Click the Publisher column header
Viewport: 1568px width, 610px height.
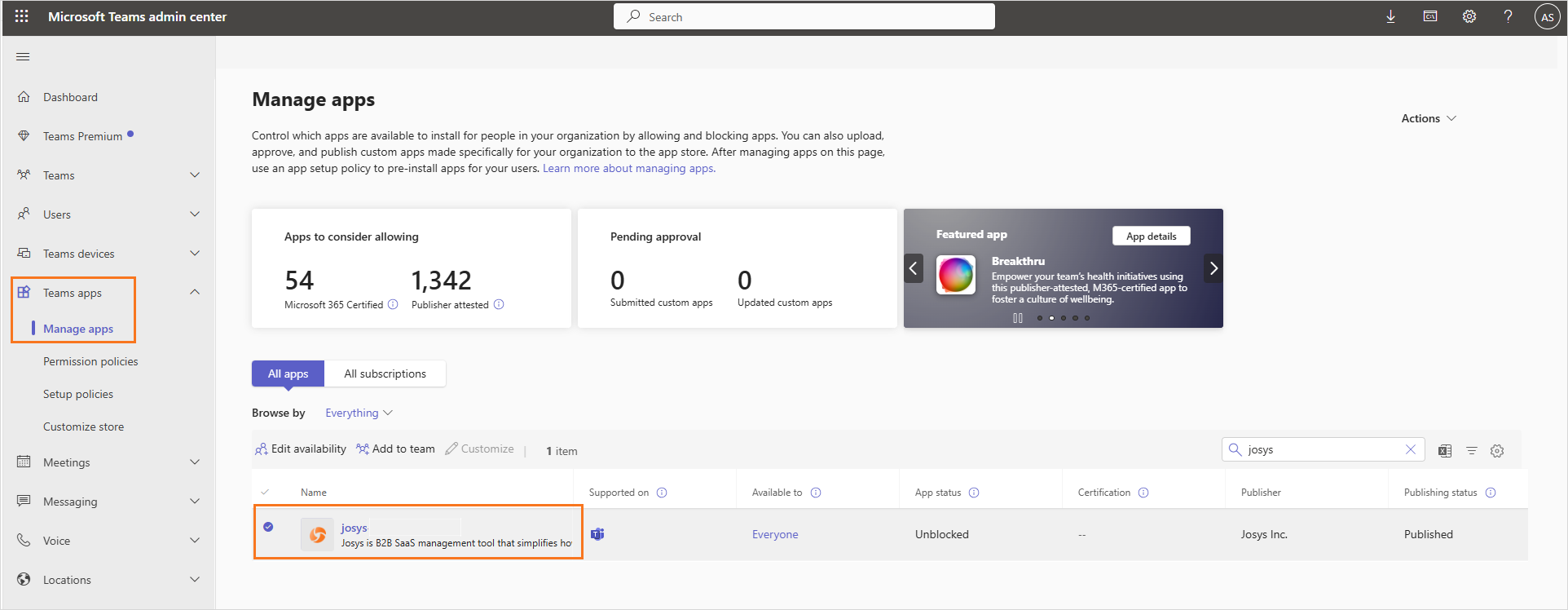(x=1261, y=493)
